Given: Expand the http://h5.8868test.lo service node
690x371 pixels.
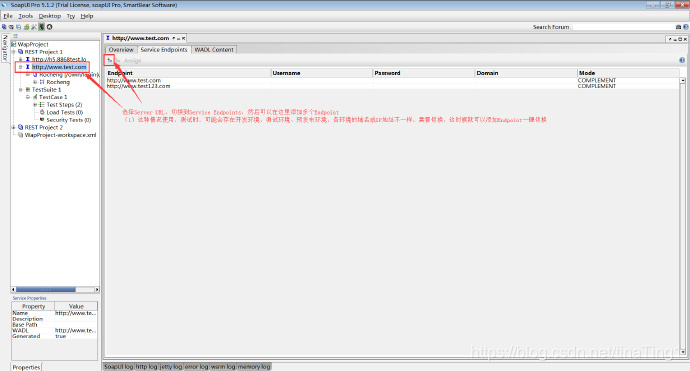Looking at the screenshot, I should [x=20, y=59].
